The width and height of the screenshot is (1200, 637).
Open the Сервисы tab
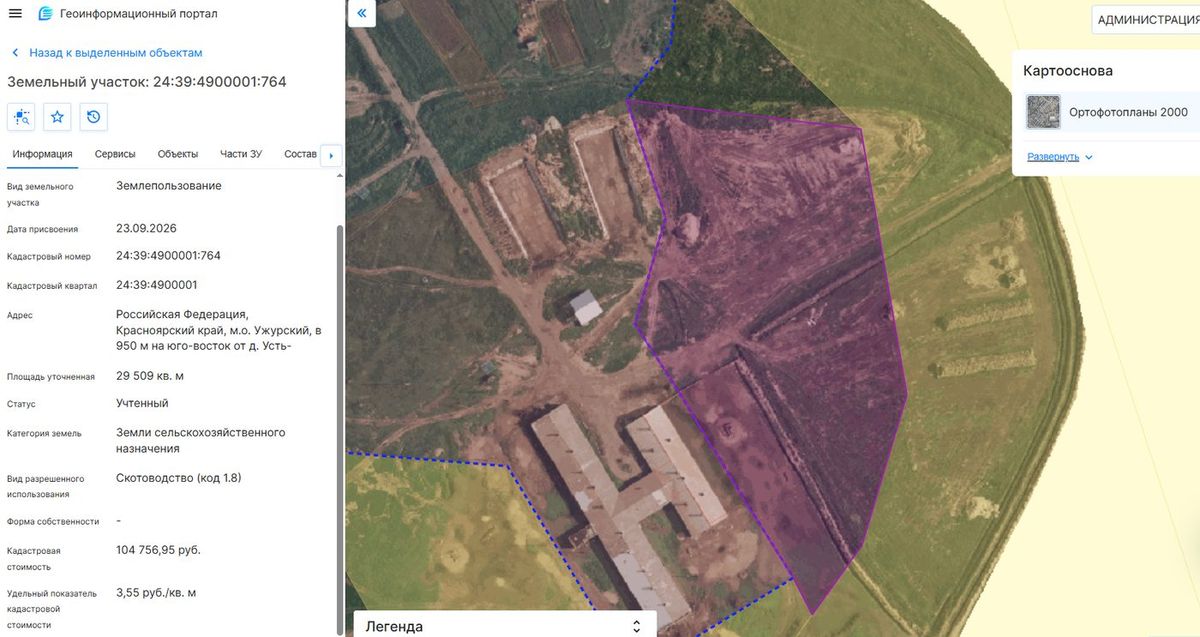pos(116,154)
